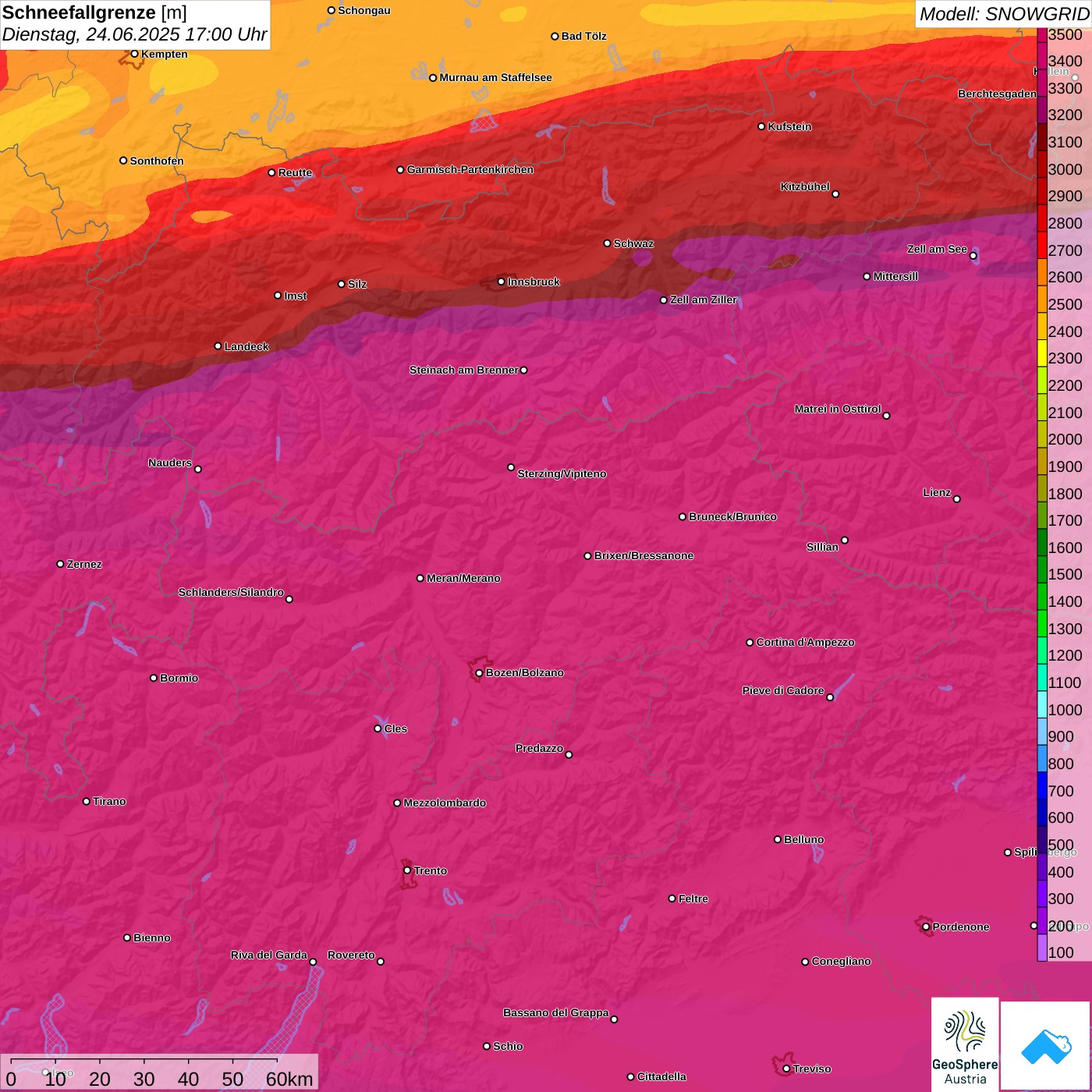Pick the 100 m violet legend color

pos(1042,947)
